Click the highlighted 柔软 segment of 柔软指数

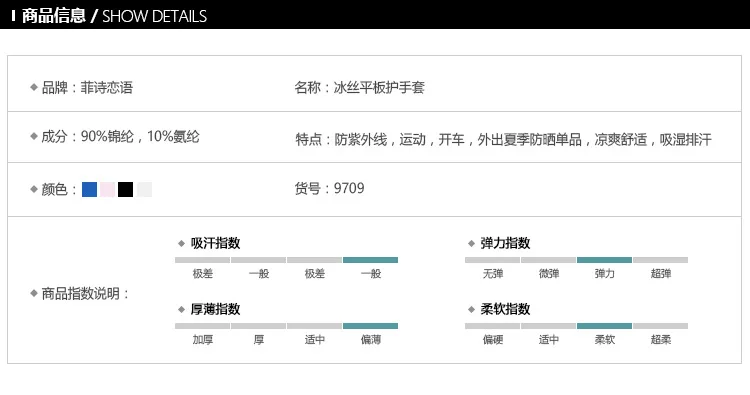605,326
